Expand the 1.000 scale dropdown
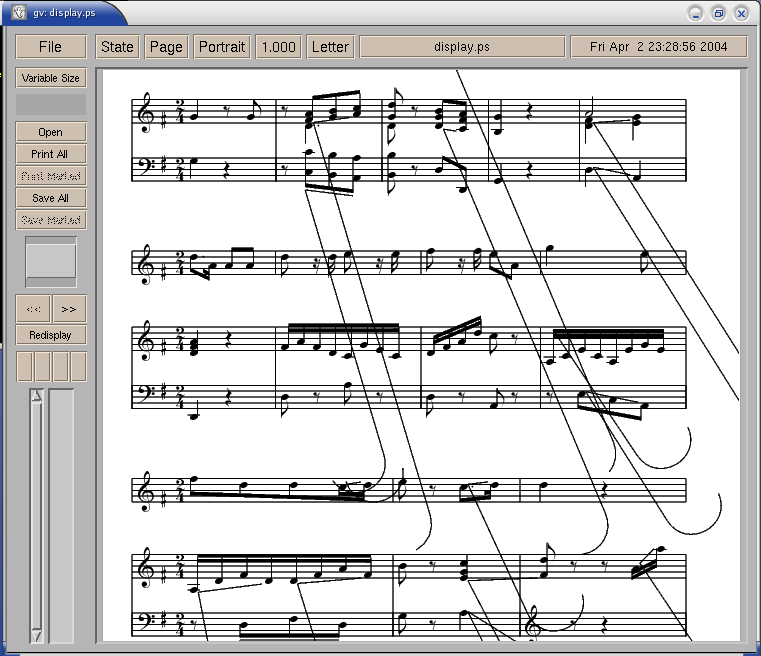This screenshot has width=761, height=656. tap(278, 47)
